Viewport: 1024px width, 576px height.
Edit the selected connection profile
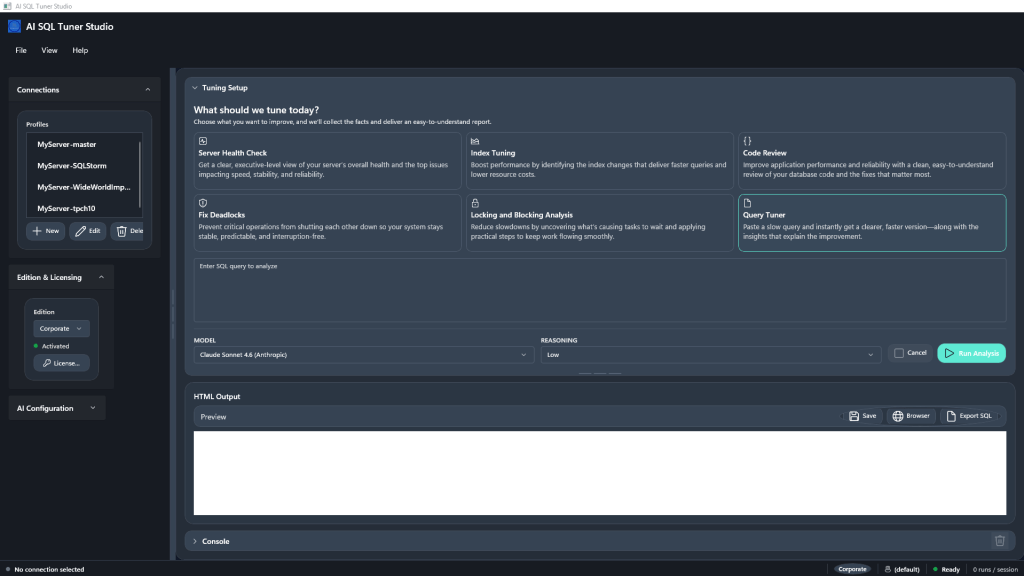(x=88, y=231)
